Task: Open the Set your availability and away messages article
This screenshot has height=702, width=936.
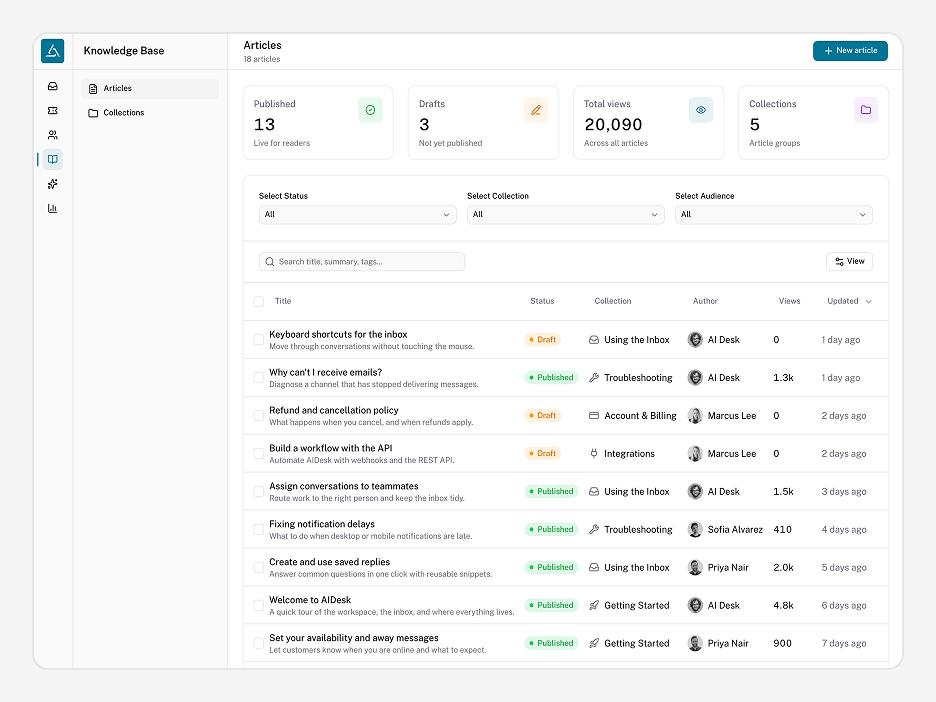Action: tap(353, 638)
